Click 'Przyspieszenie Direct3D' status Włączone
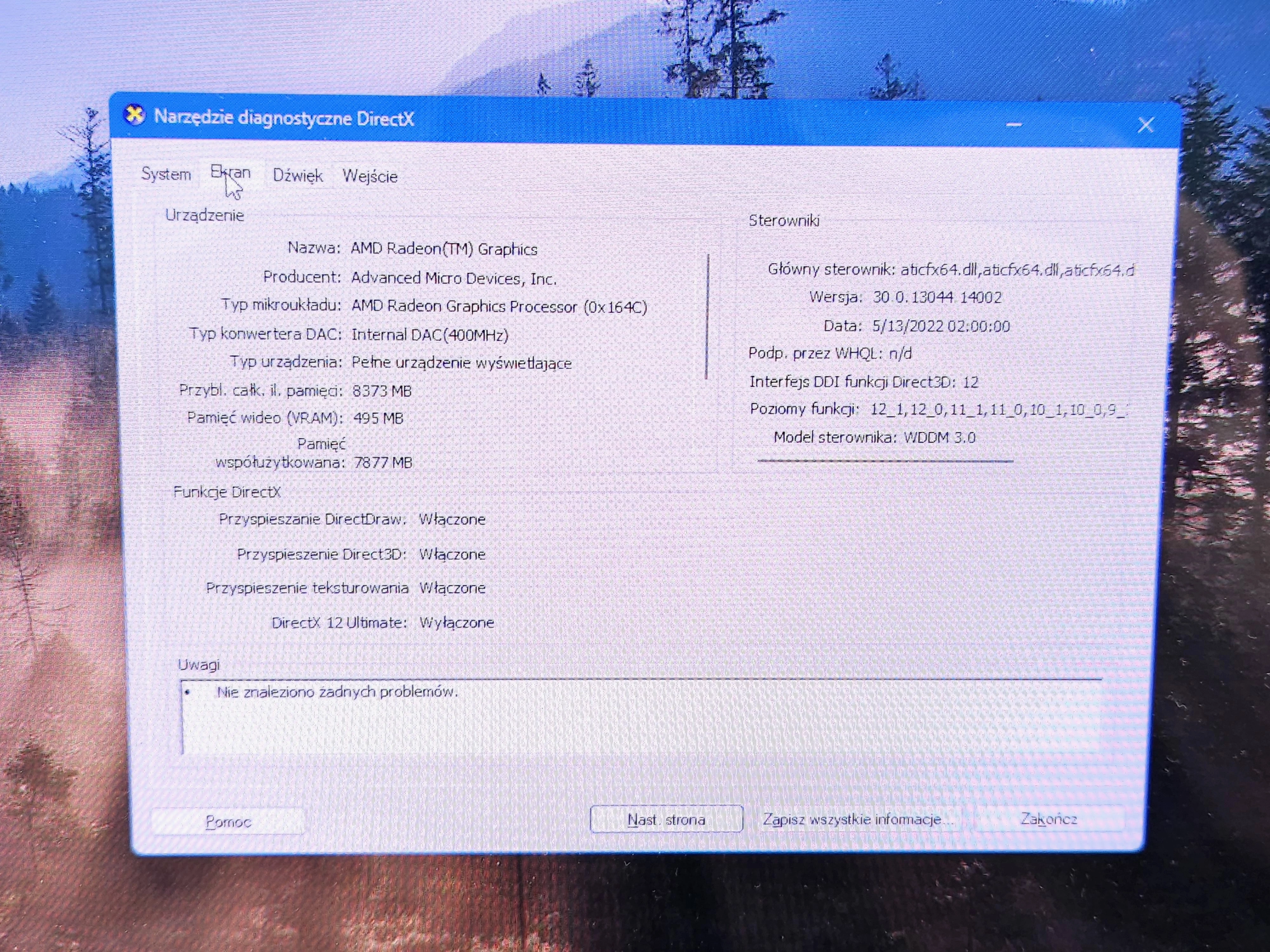Image resolution: width=1270 pixels, height=952 pixels. [x=452, y=554]
